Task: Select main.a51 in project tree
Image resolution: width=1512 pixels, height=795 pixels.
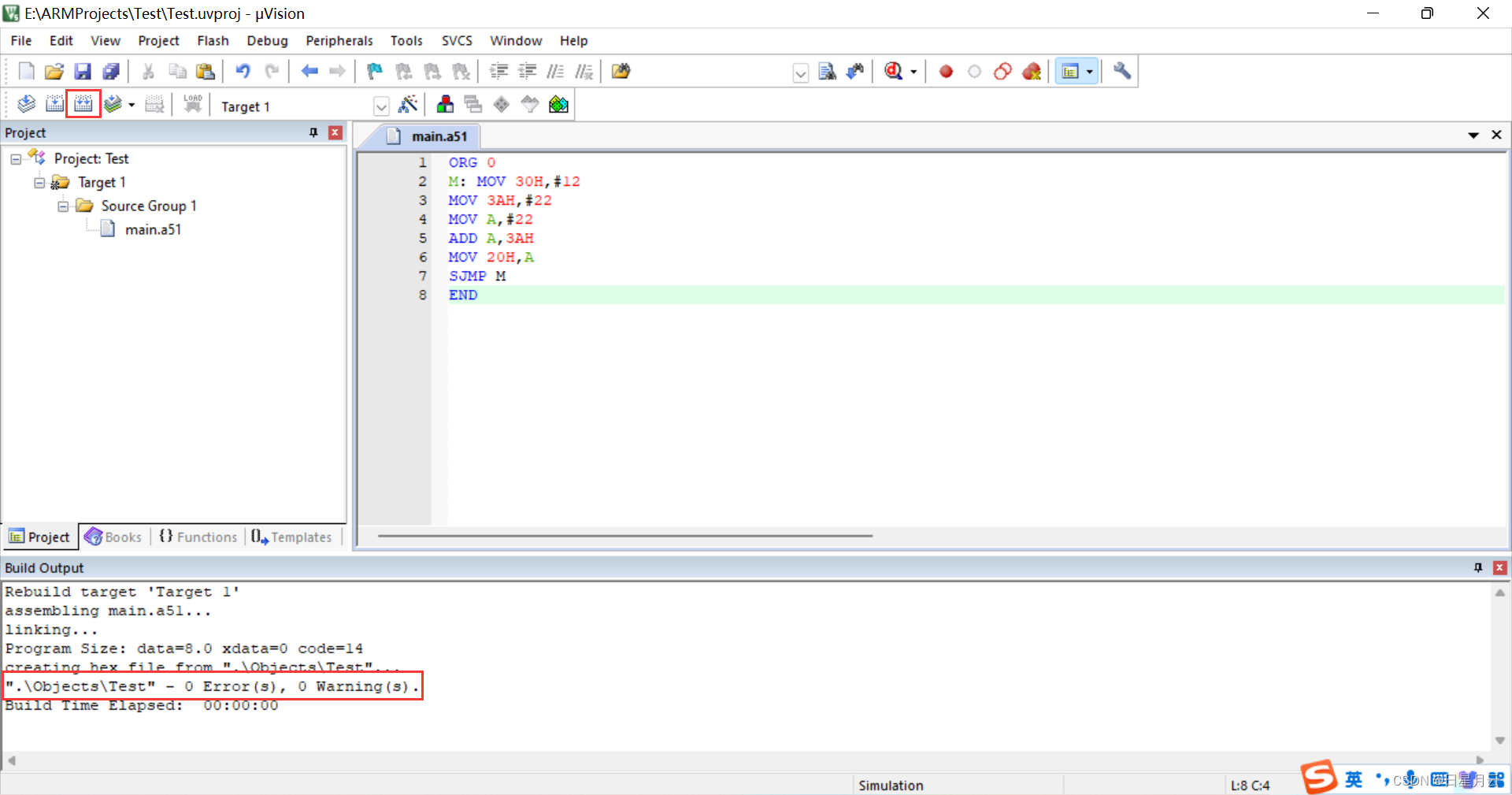Action: pos(153,230)
